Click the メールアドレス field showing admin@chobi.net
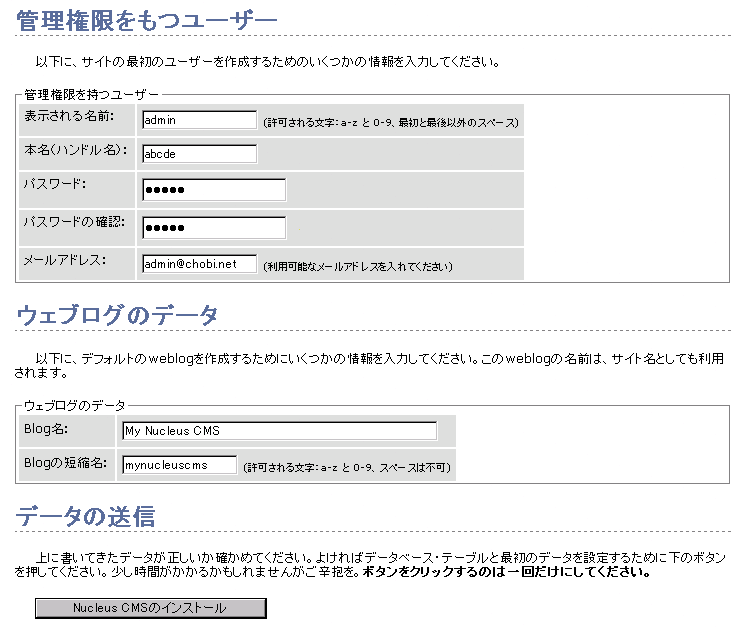The height and width of the screenshot is (631, 747). (199, 264)
